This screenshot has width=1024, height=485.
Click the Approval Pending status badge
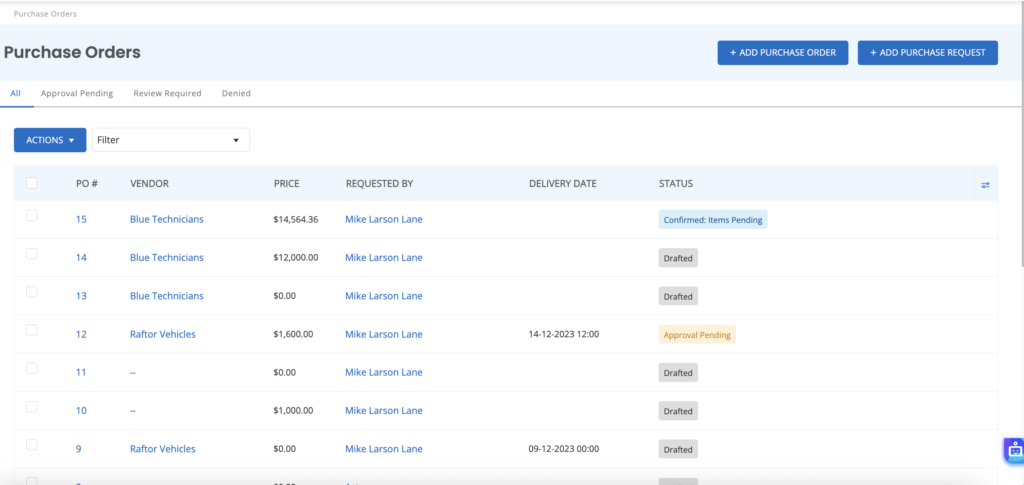[x=698, y=335]
